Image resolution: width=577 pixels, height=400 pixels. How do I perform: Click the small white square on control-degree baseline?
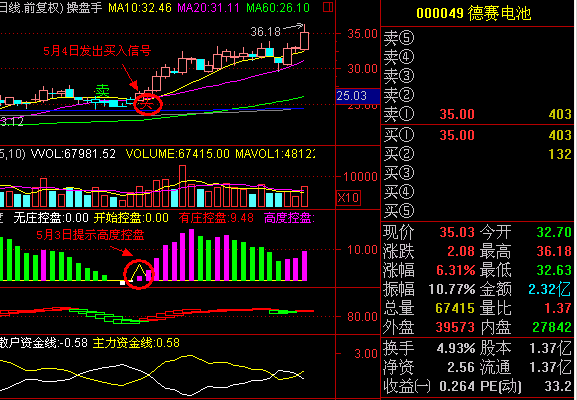123,283
